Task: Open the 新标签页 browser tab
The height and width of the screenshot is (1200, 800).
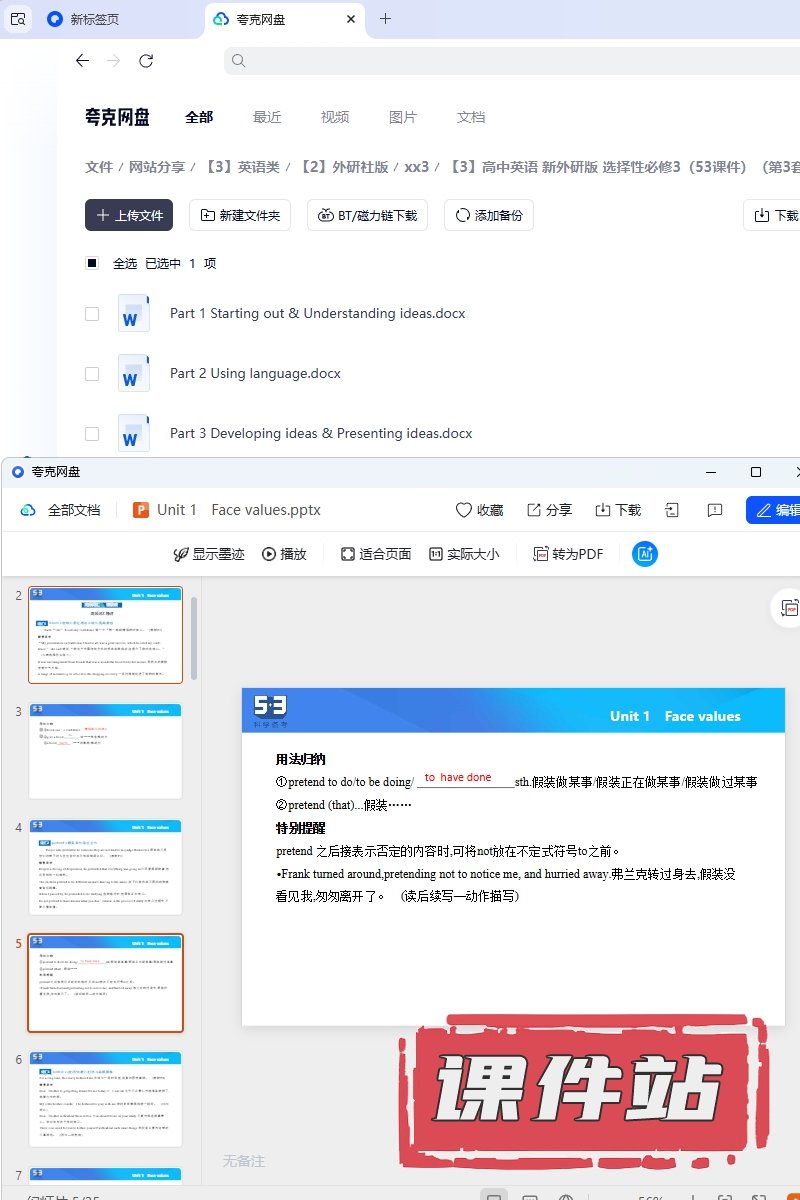Action: tap(95, 19)
